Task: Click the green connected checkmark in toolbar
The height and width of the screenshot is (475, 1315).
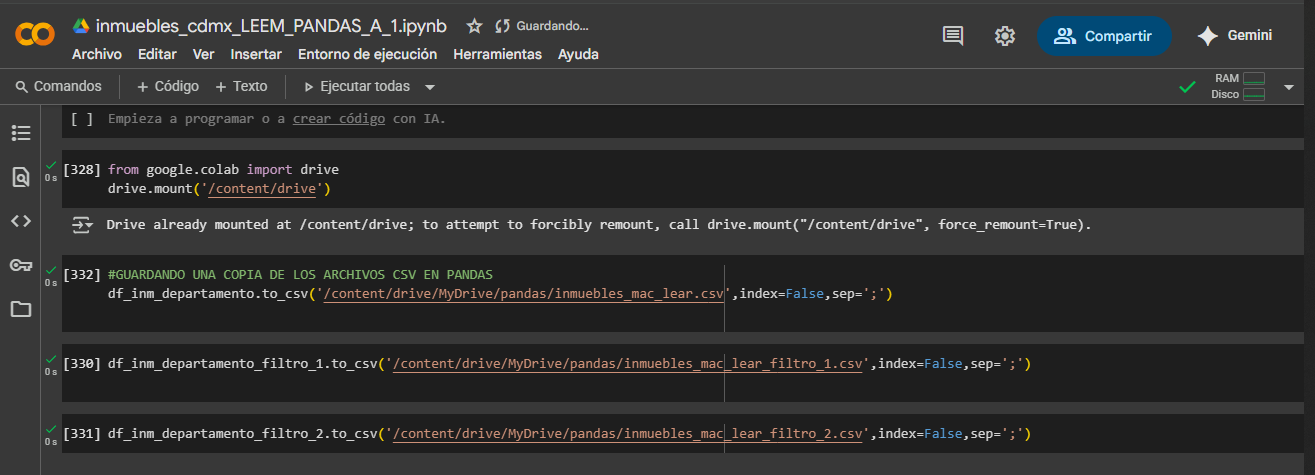Action: coord(1187,87)
